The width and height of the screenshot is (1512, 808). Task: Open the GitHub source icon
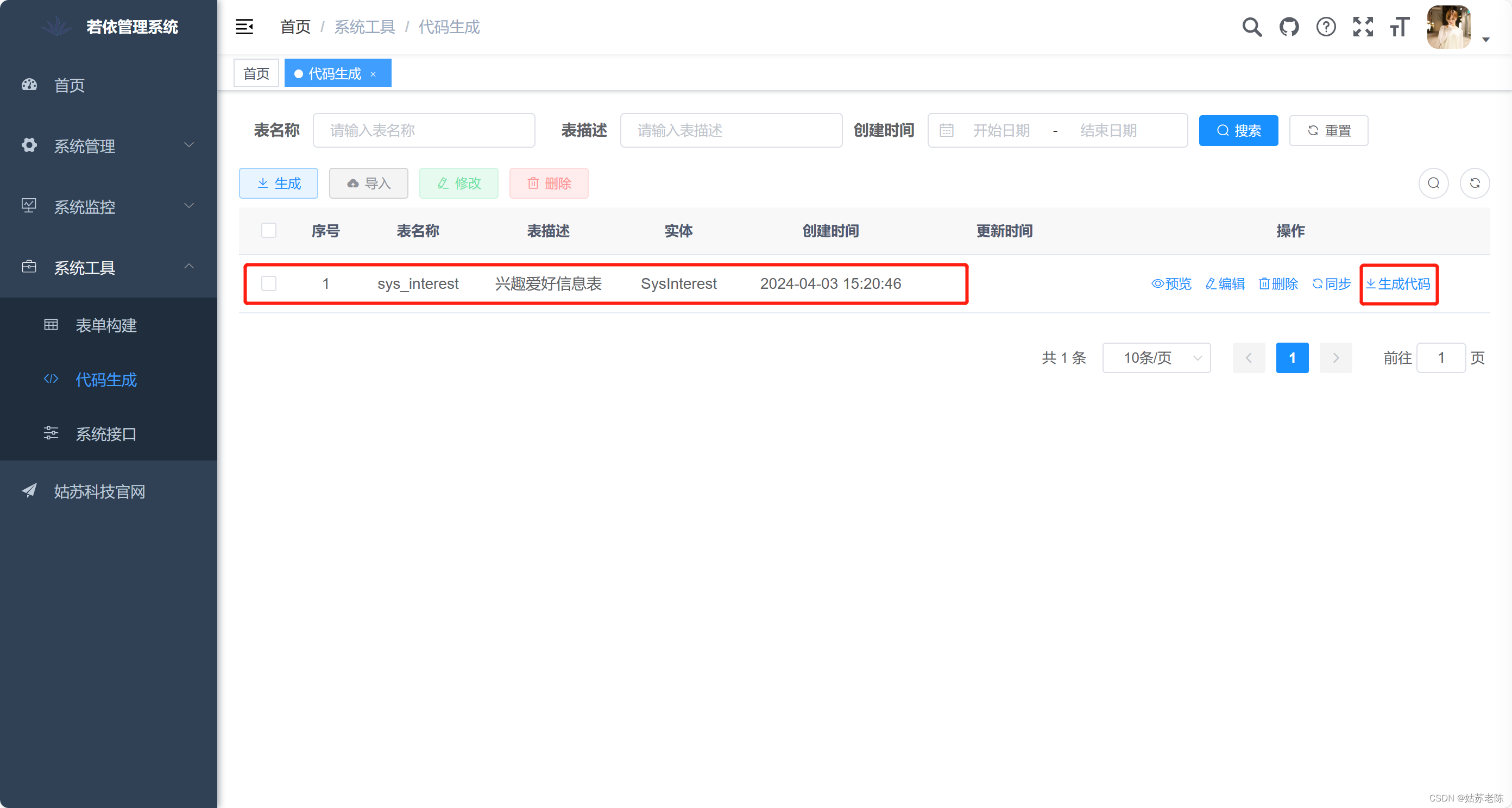pyautogui.click(x=1288, y=27)
